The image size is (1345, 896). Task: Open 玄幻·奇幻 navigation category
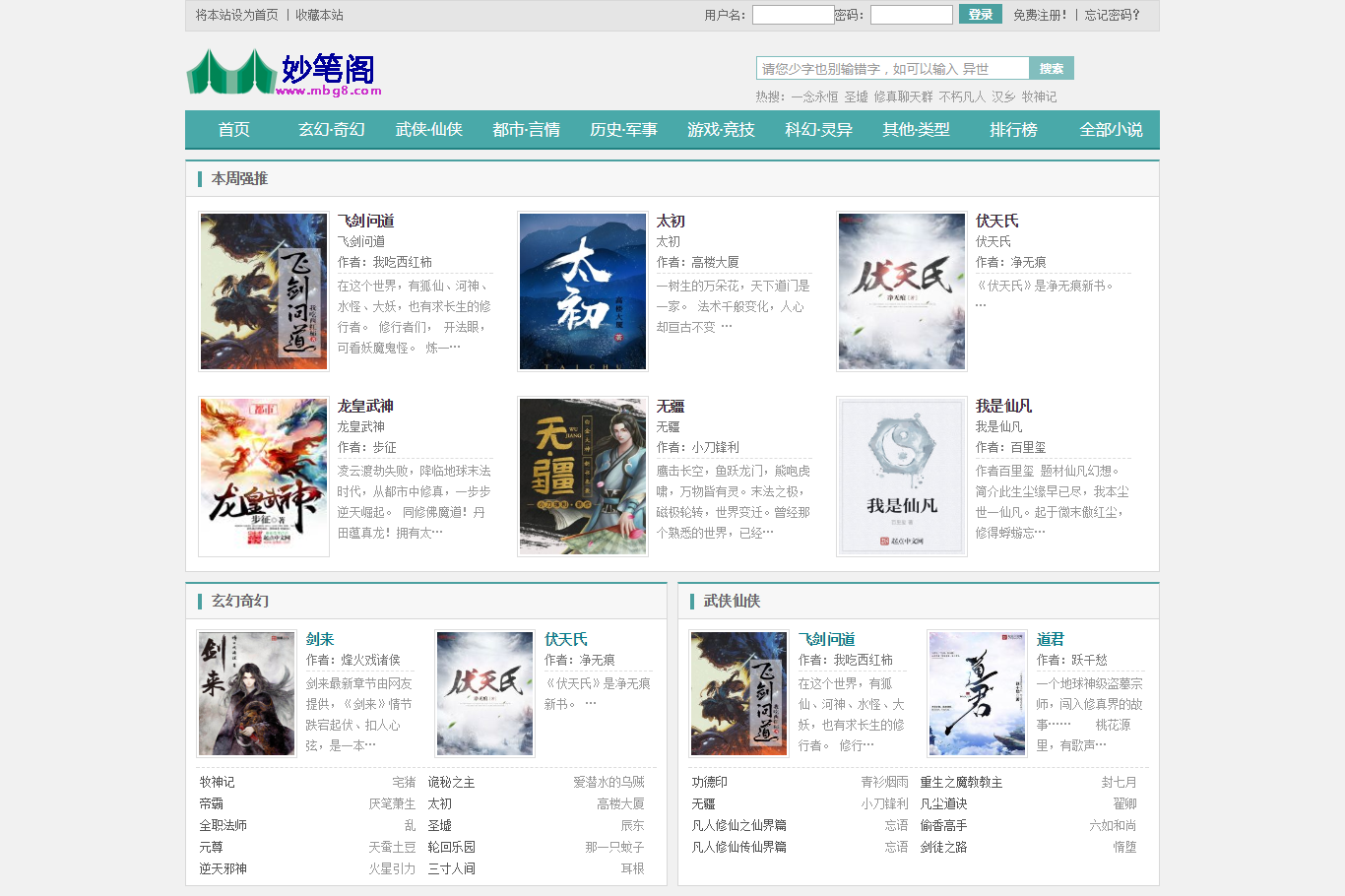pyautogui.click(x=332, y=130)
